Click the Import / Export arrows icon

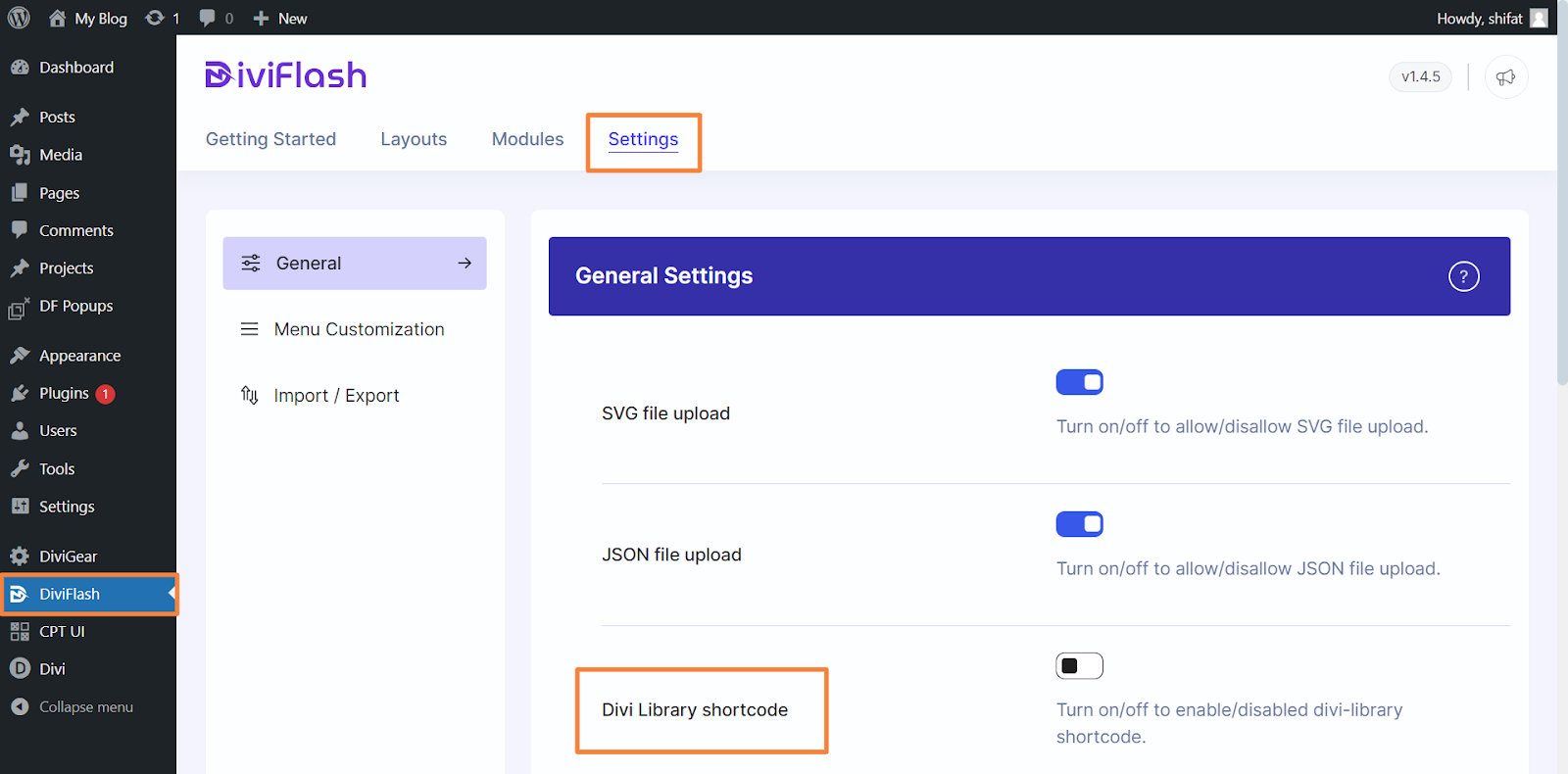tap(250, 395)
